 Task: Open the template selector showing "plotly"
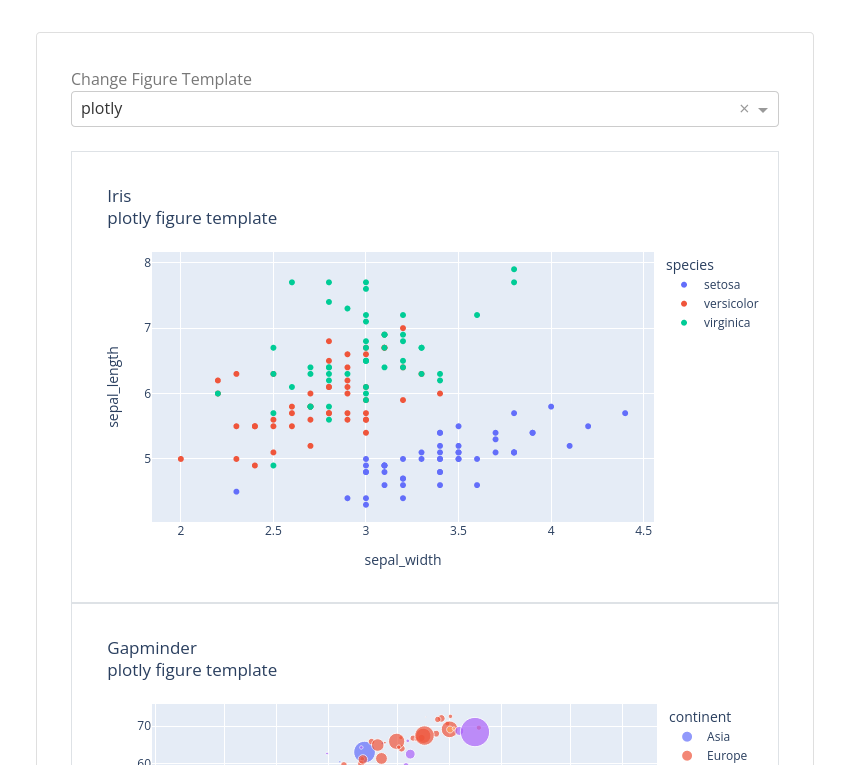point(400,109)
